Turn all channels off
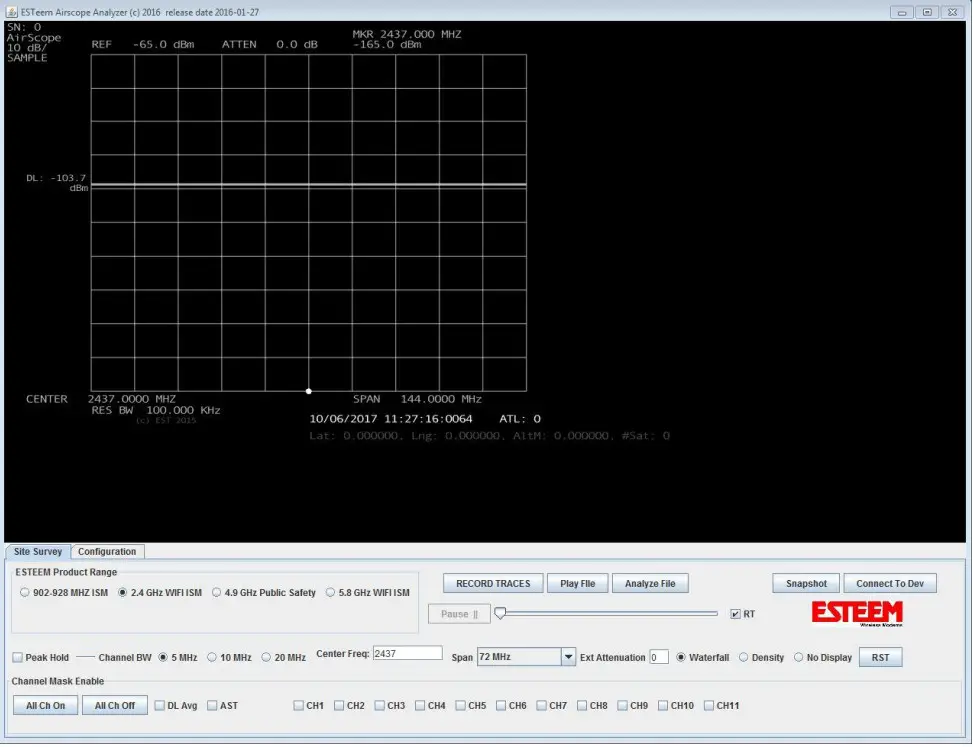The width and height of the screenshot is (973, 747). pos(114,705)
